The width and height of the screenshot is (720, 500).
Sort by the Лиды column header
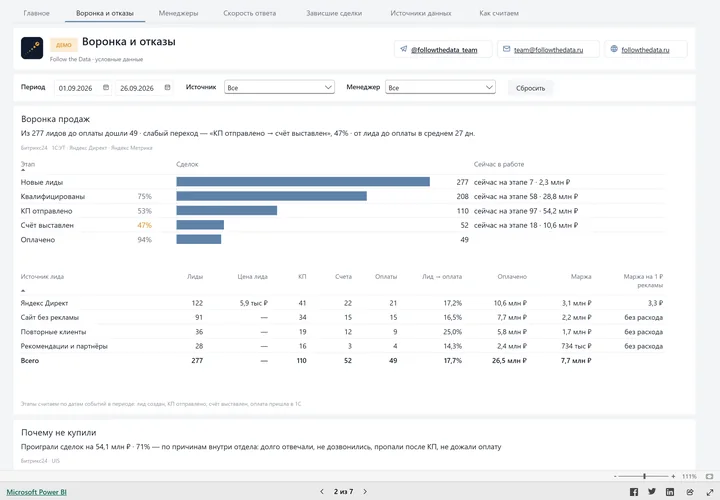195,276
